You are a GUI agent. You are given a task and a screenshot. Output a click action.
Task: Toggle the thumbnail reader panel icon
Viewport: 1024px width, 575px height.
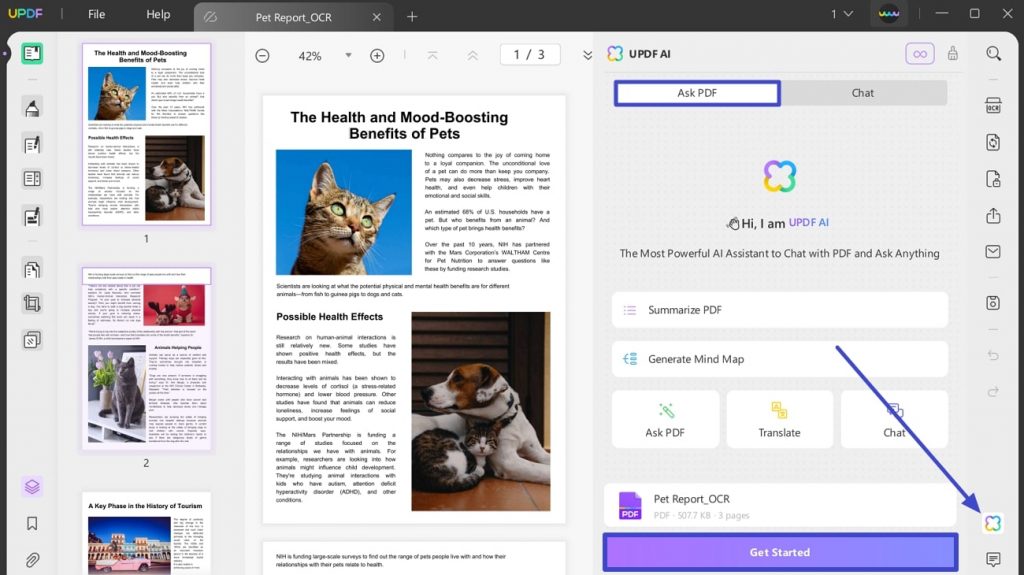32,53
